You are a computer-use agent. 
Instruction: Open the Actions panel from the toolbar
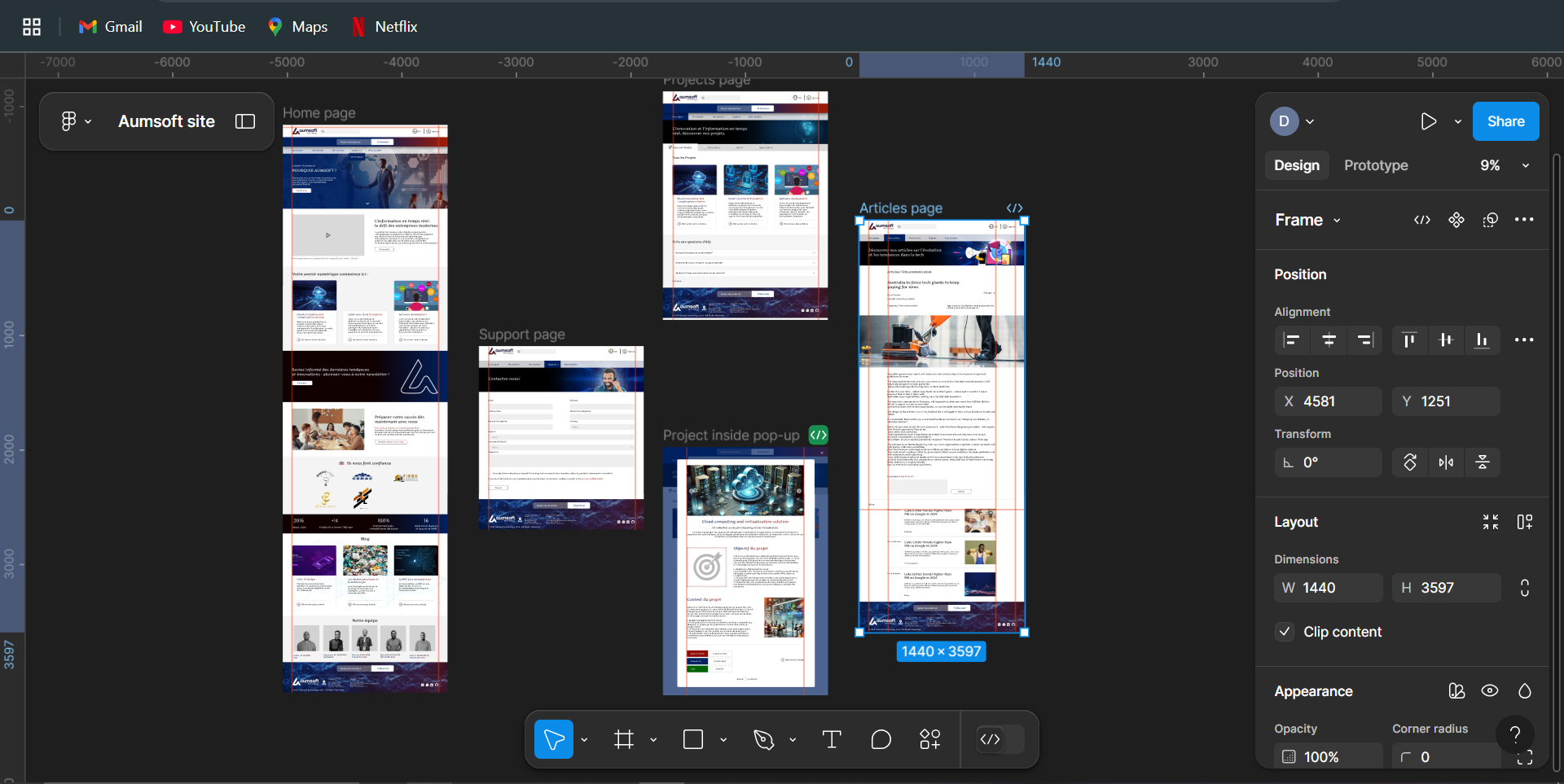click(930, 739)
